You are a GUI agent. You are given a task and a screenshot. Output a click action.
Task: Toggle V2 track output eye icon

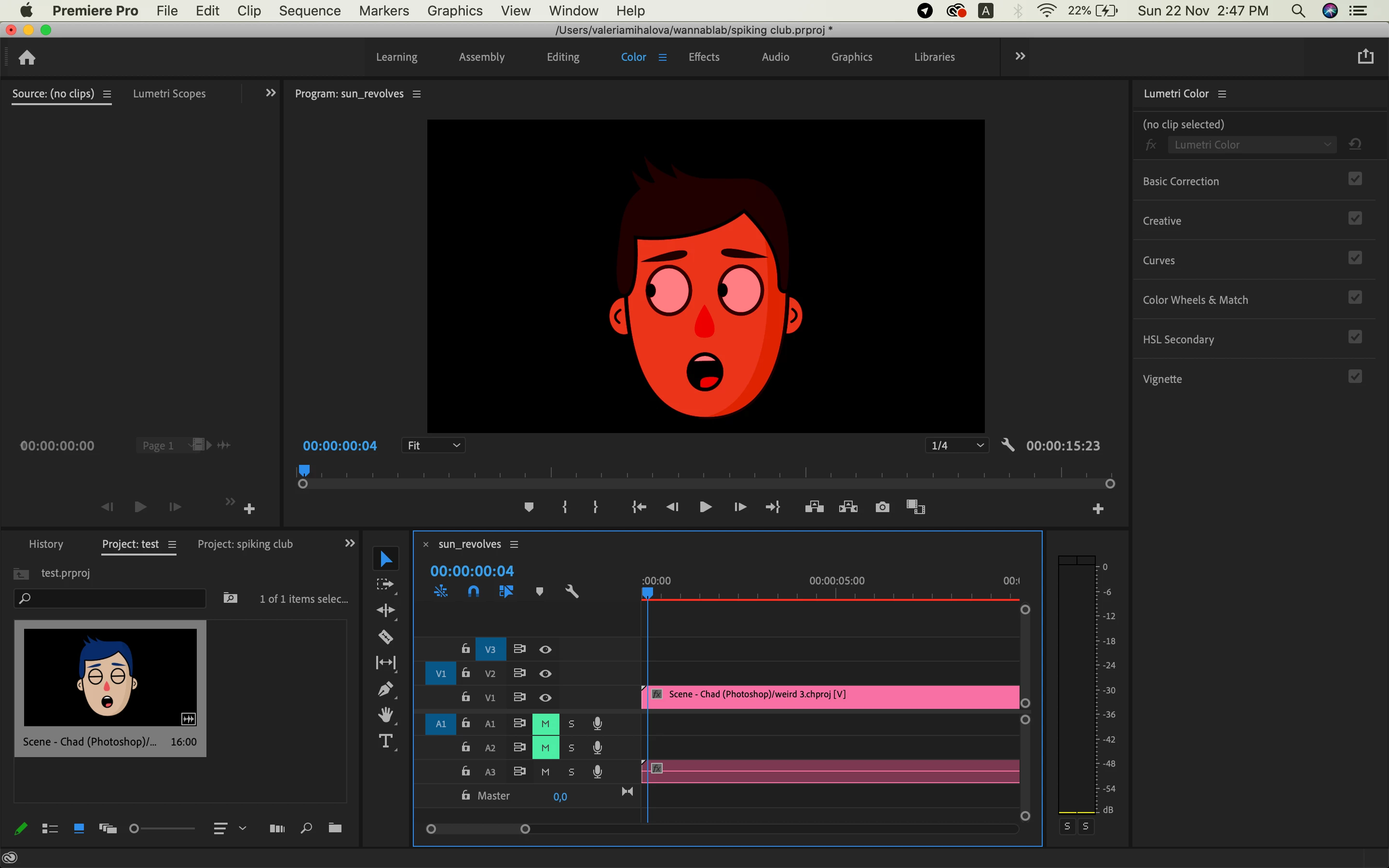[x=545, y=673]
